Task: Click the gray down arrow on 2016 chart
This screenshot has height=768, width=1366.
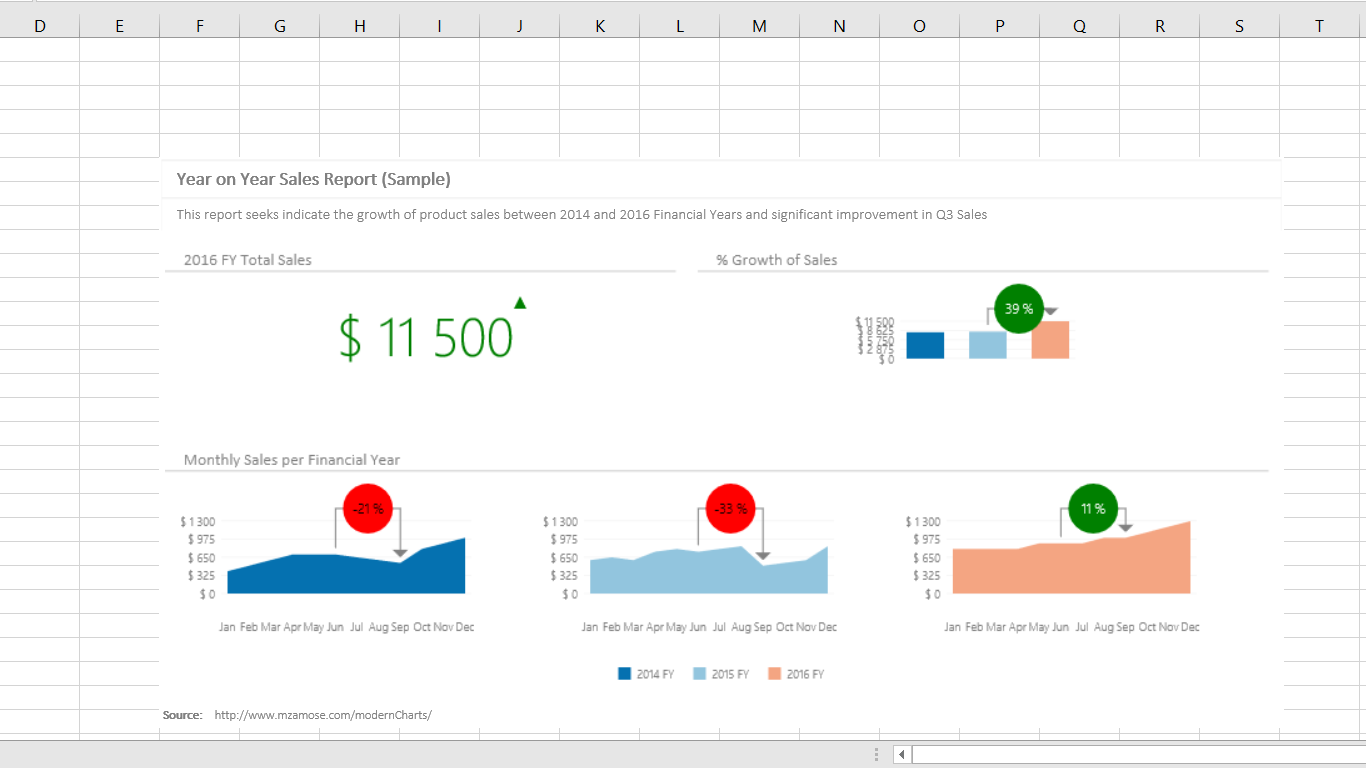Action: (1125, 528)
